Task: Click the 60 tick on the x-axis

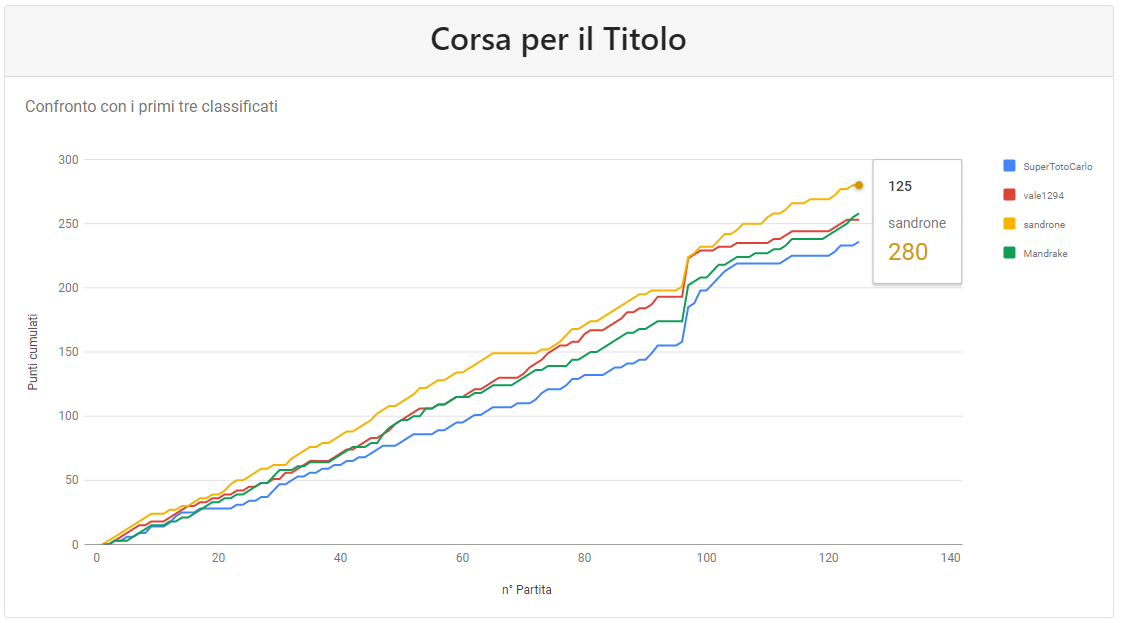Action: click(462, 558)
